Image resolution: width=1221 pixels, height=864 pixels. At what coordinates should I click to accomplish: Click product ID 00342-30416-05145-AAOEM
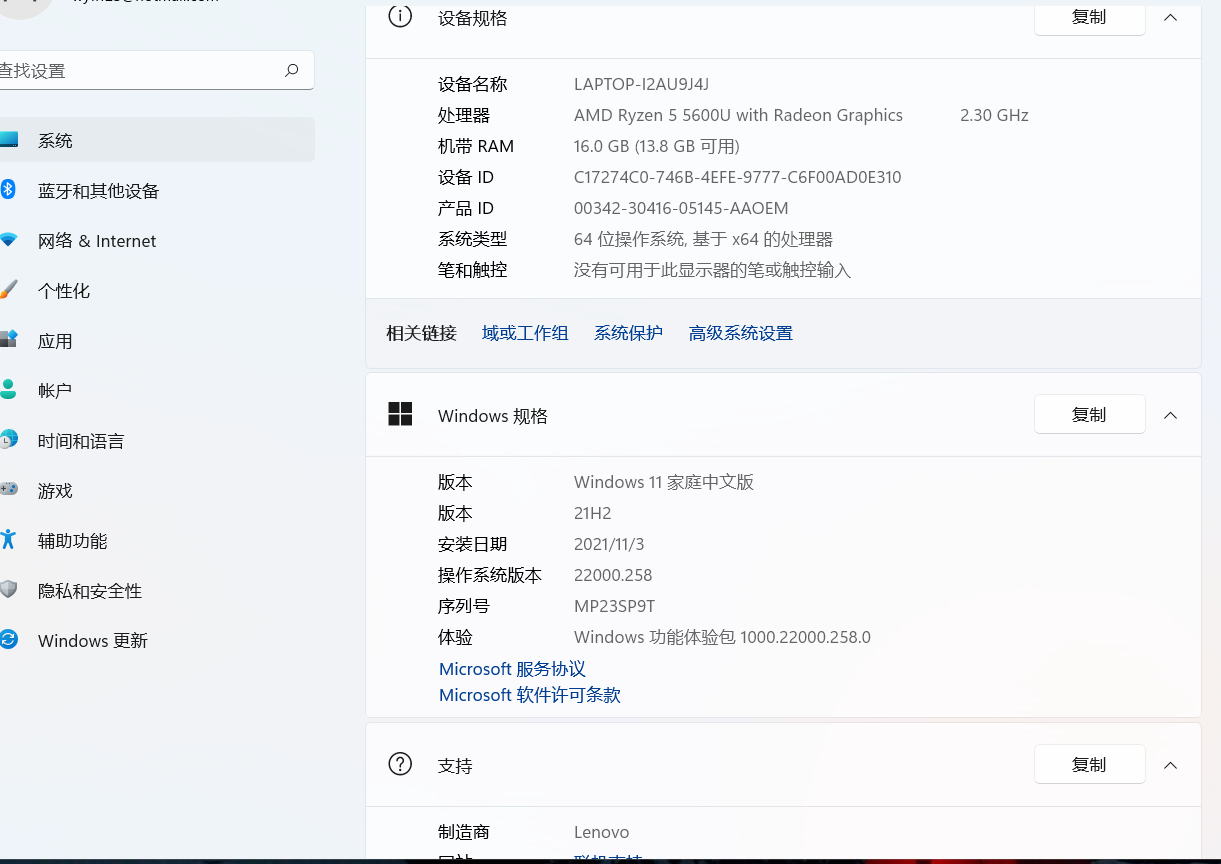[x=681, y=208]
